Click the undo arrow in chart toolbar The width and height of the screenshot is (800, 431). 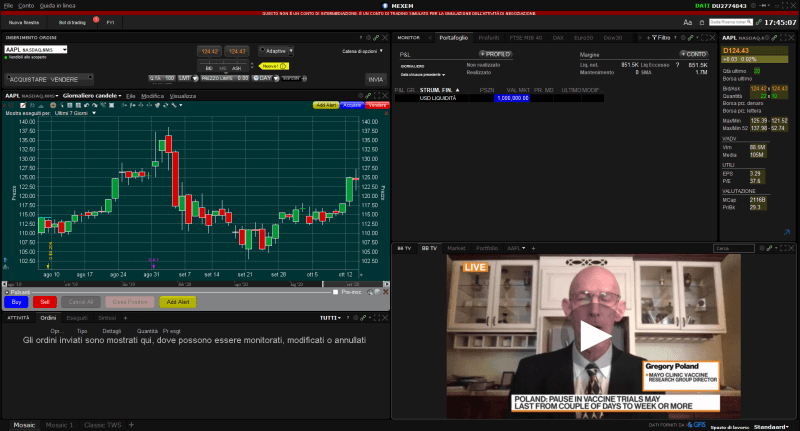click(x=87, y=105)
